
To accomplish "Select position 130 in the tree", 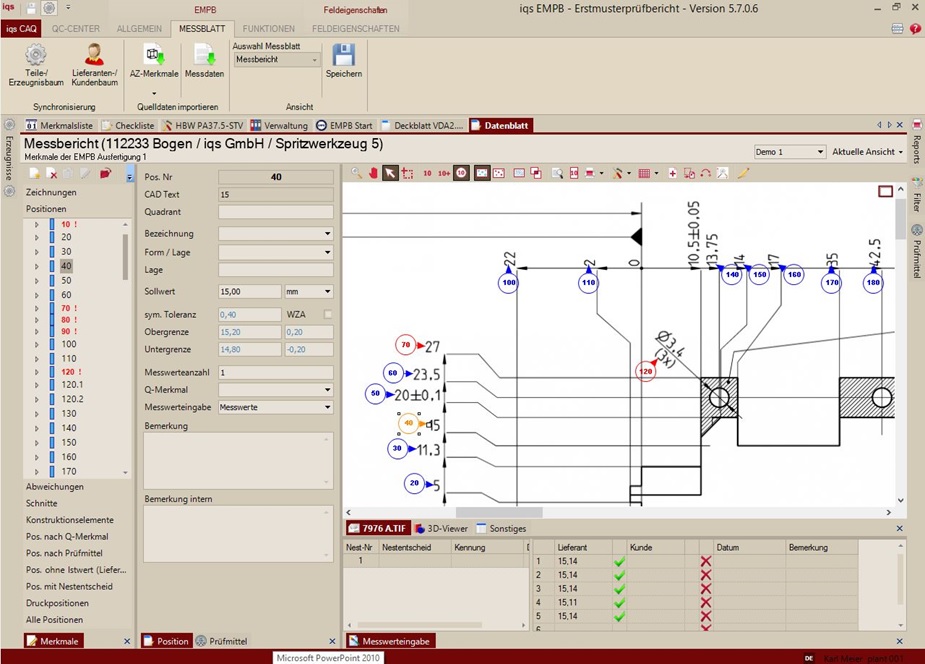I will pos(68,413).
